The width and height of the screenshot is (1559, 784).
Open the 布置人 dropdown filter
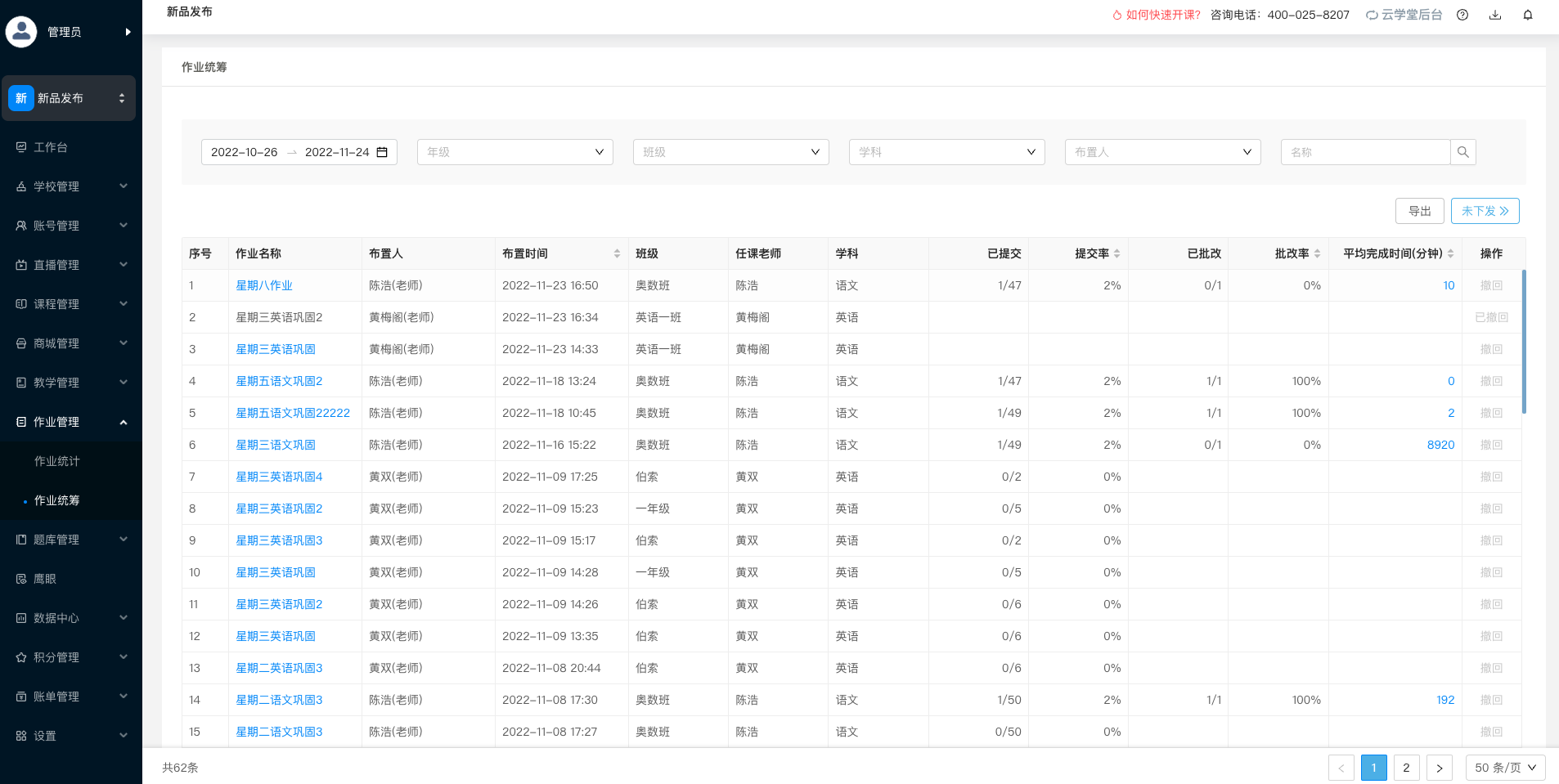tap(1163, 152)
